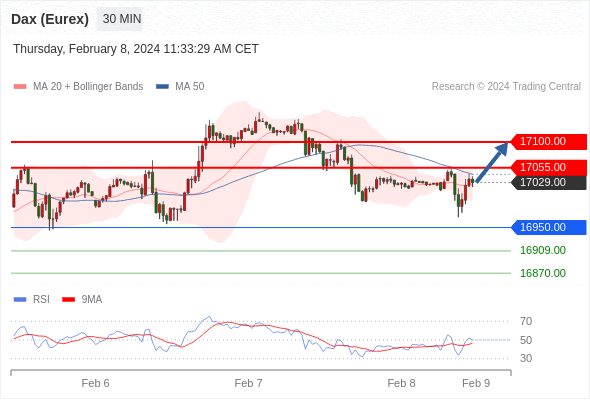Click the 17029.00 current price tag

coord(549,183)
